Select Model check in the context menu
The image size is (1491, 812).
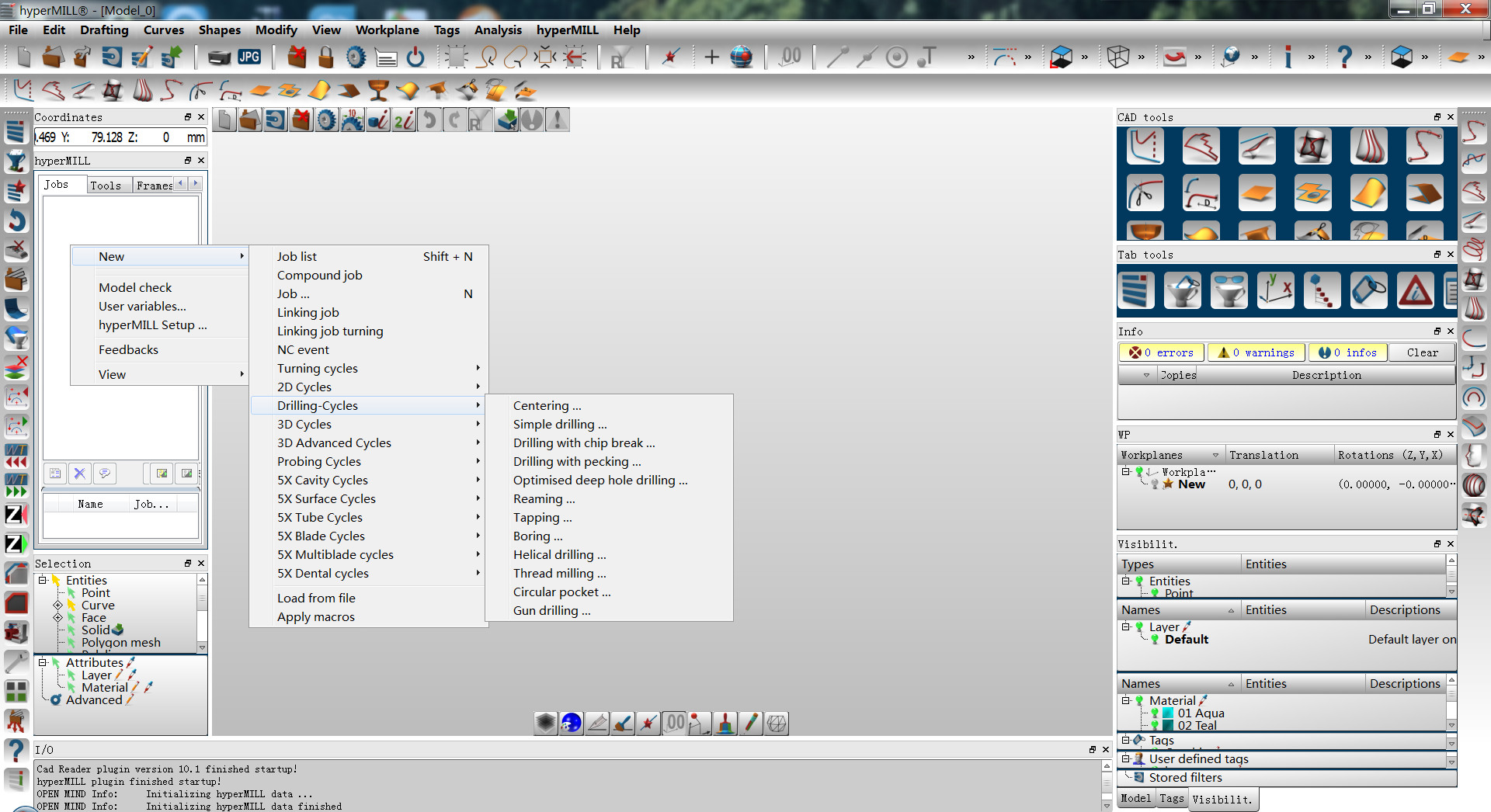tap(135, 287)
